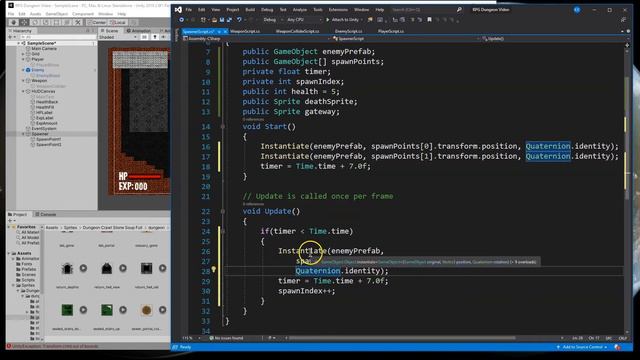The width and height of the screenshot is (640, 360).
Task: Select Unity's Rect tool in the toolbar
Action: (56, 22)
